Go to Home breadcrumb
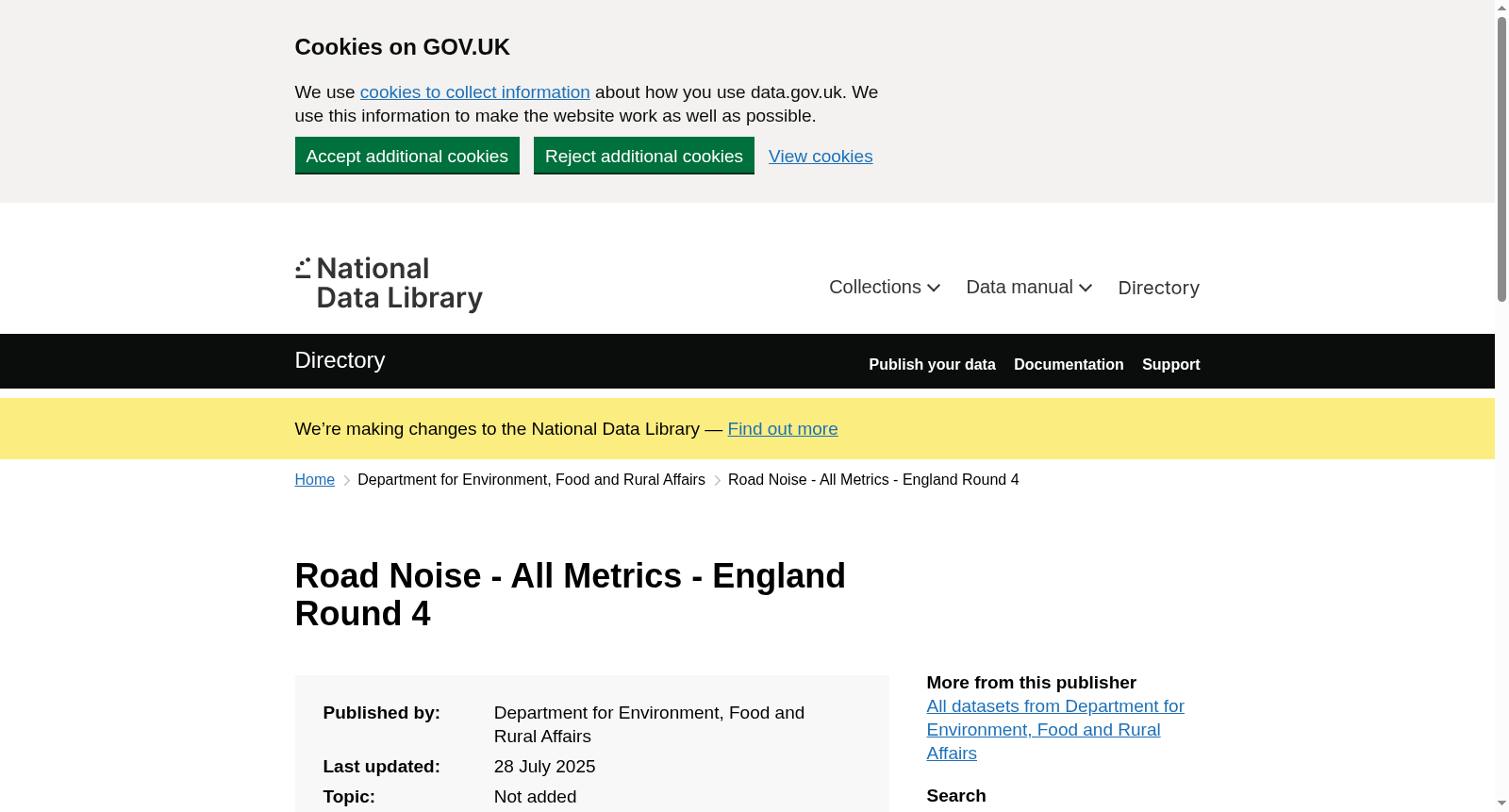 (x=314, y=480)
